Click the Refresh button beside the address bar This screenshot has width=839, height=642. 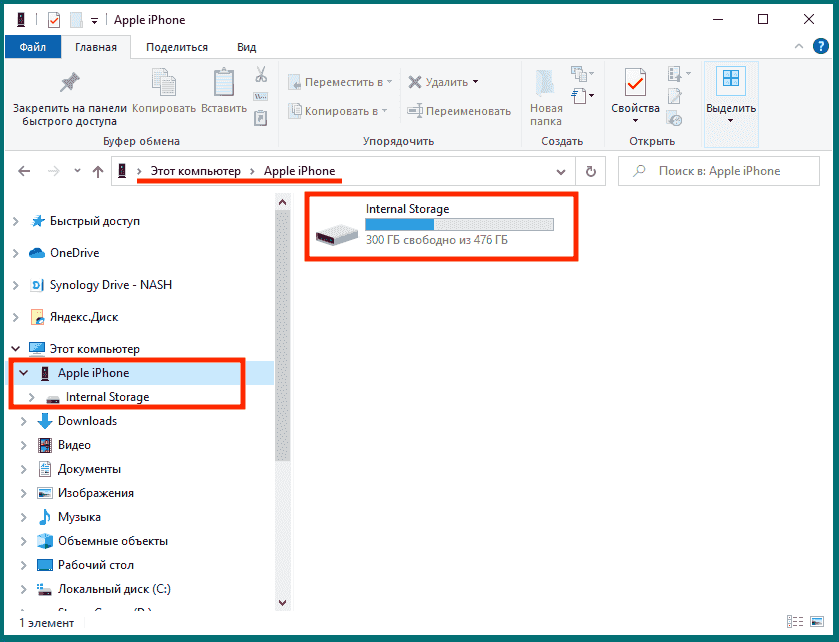coord(590,171)
